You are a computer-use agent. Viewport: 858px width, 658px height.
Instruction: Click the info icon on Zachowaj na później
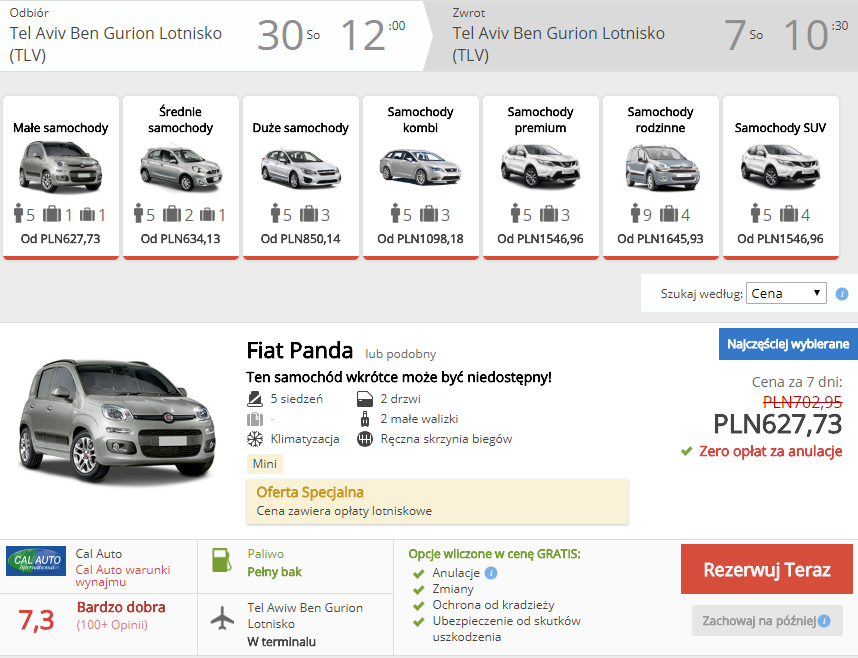[824, 621]
